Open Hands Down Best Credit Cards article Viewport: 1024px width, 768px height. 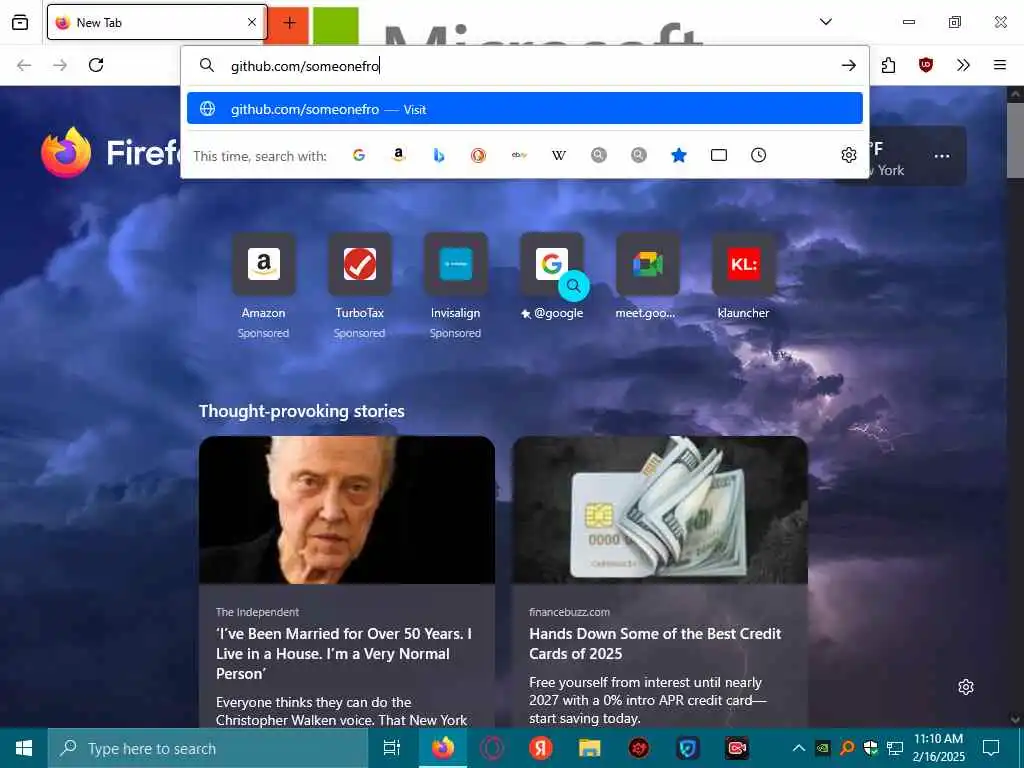click(655, 643)
